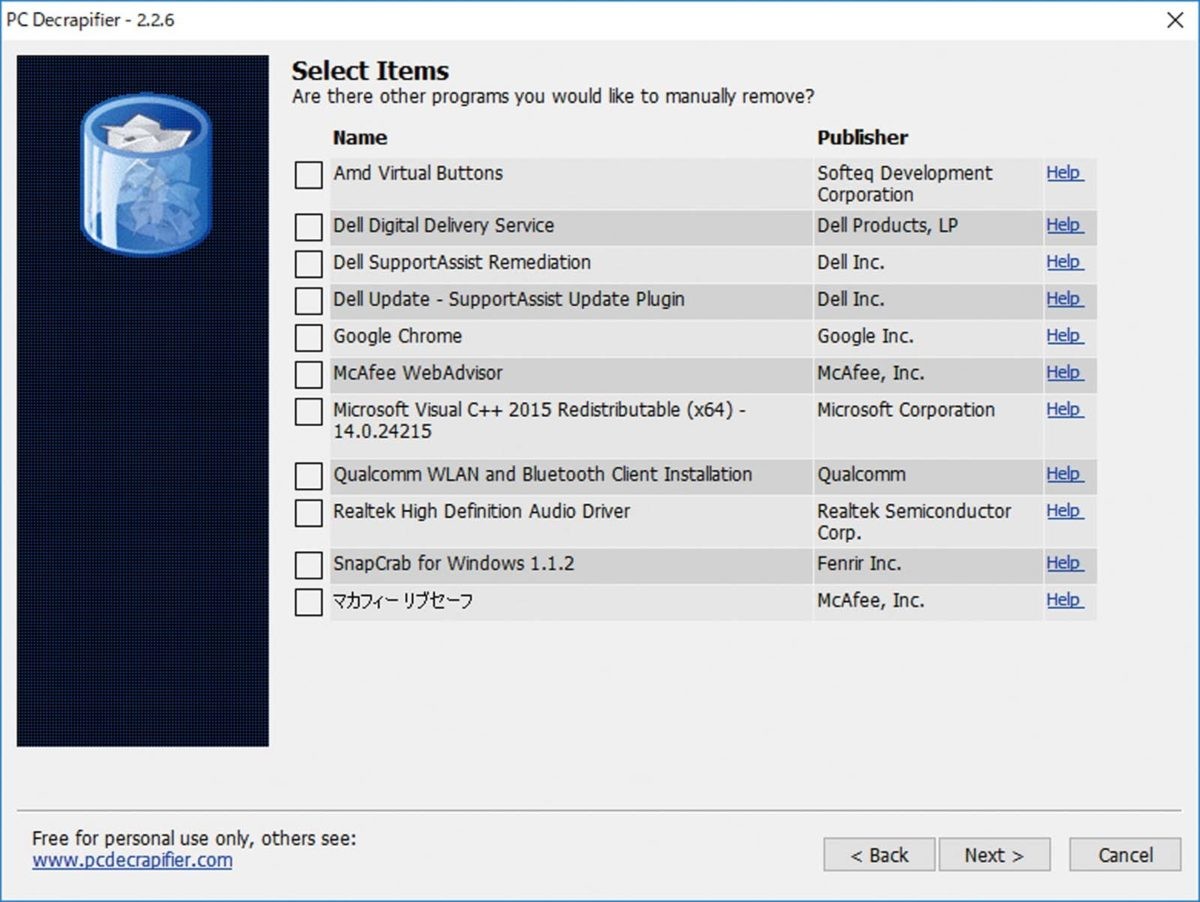Click the Name column header
The image size is (1200, 902).
pyautogui.click(x=360, y=138)
